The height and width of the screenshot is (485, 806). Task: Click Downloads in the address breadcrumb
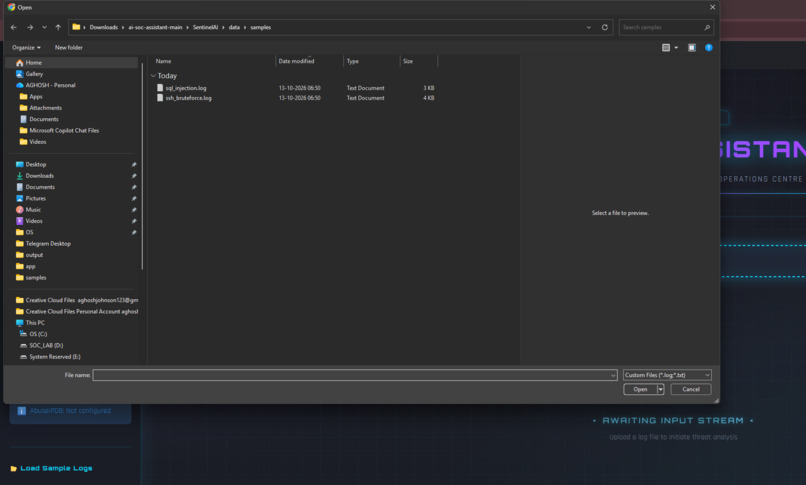click(x=104, y=27)
